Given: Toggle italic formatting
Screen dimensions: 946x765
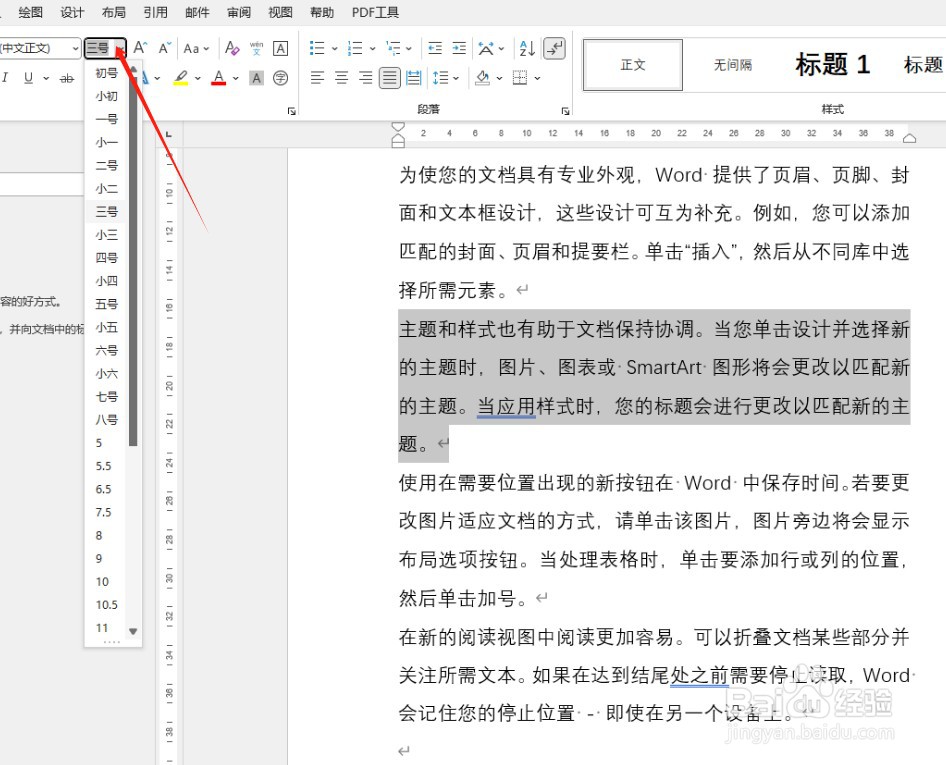Looking at the screenshot, I should [8, 78].
